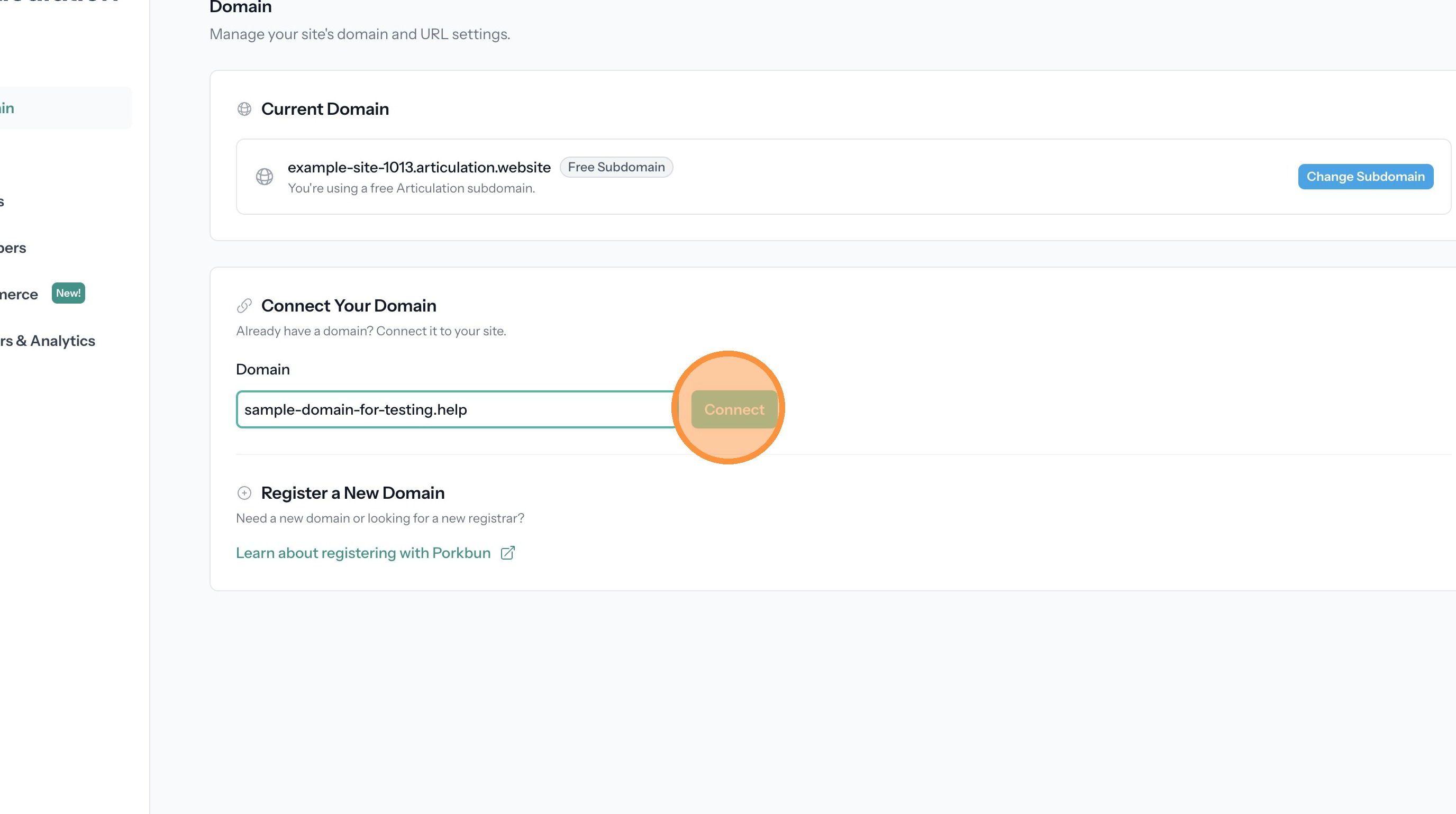Focus the Domain text input field
1456x814 pixels.
tap(455, 409)
